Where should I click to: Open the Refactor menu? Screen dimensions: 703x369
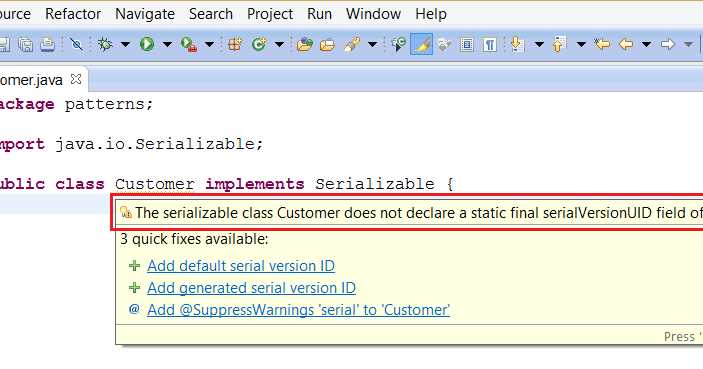pos(73,14)
